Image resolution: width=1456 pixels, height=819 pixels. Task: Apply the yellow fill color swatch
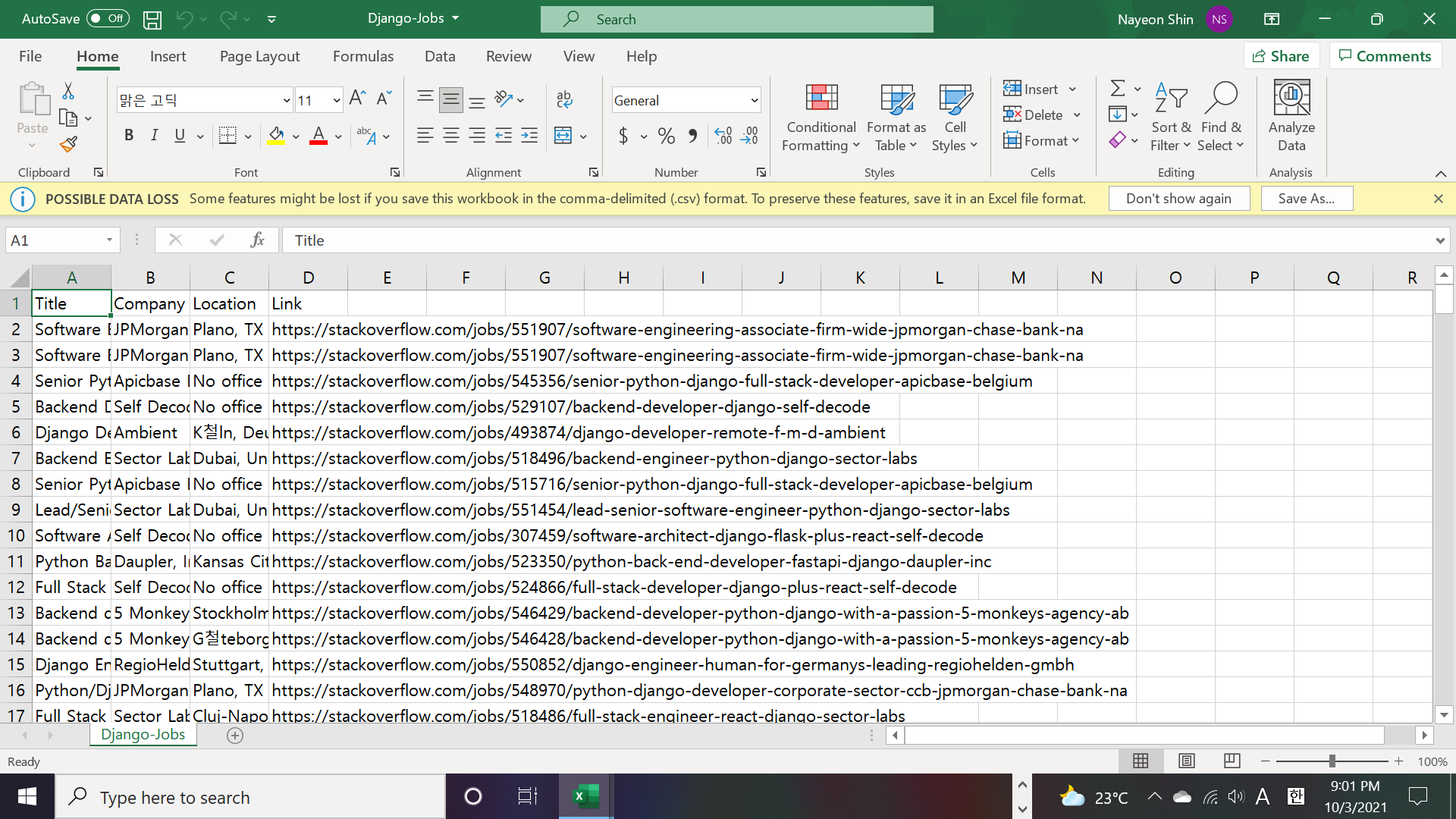pos(276,136)
